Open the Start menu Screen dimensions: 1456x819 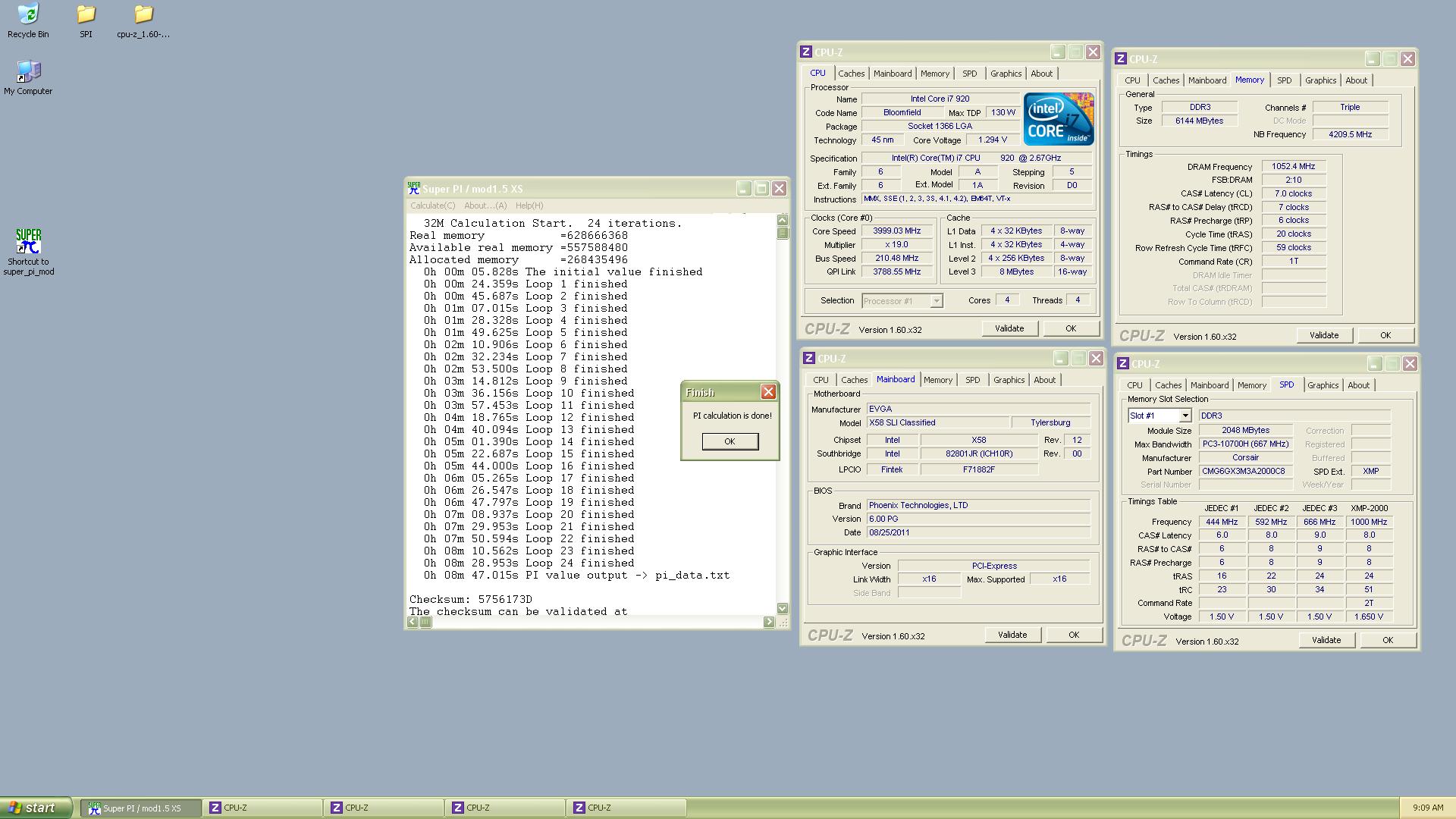coord(36,808)
